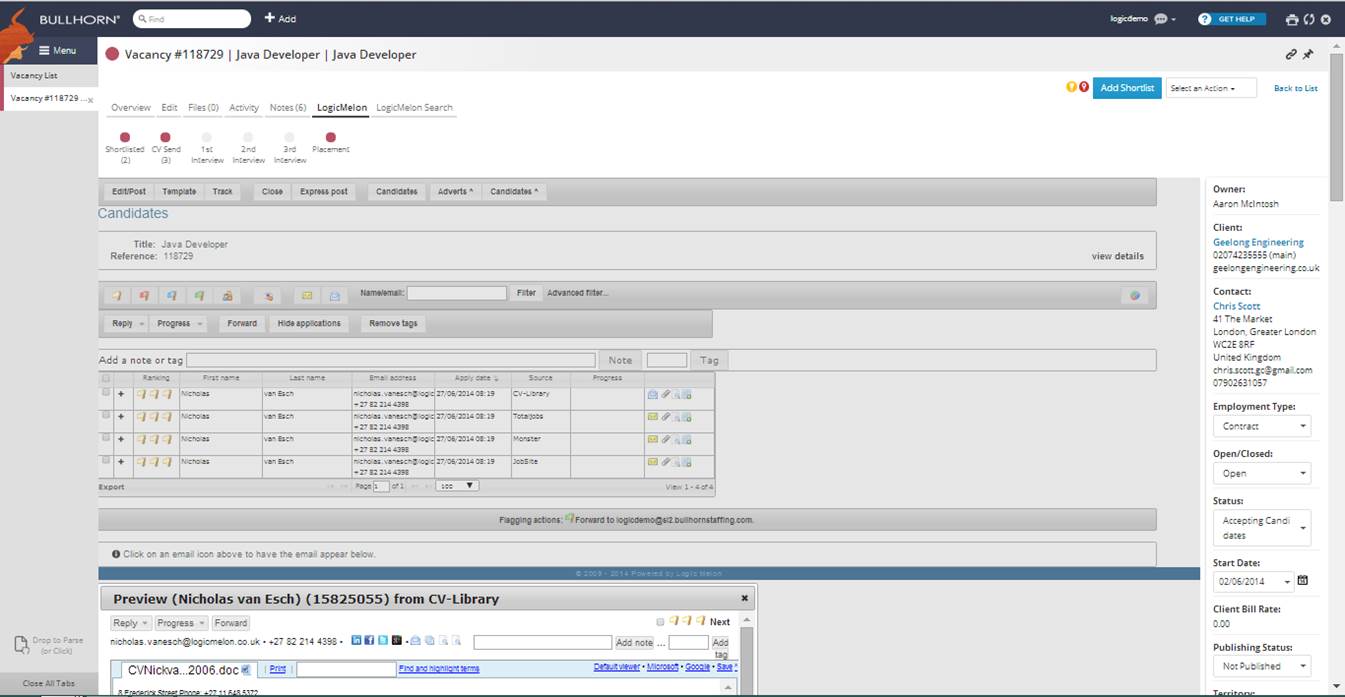This screenshot has width=1345, height=697.
Task: Tick the checkbox for Monster candidate row
Action: click(106, 438)
